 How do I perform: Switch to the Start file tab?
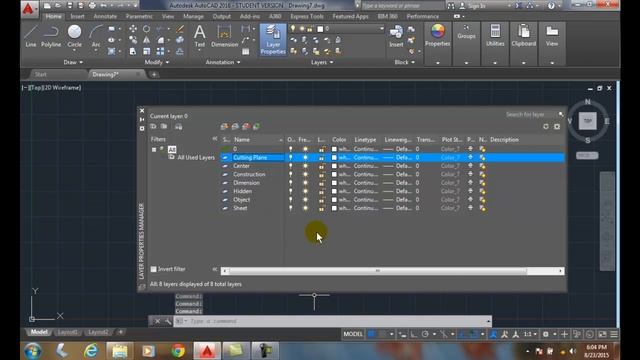point(40,74)
